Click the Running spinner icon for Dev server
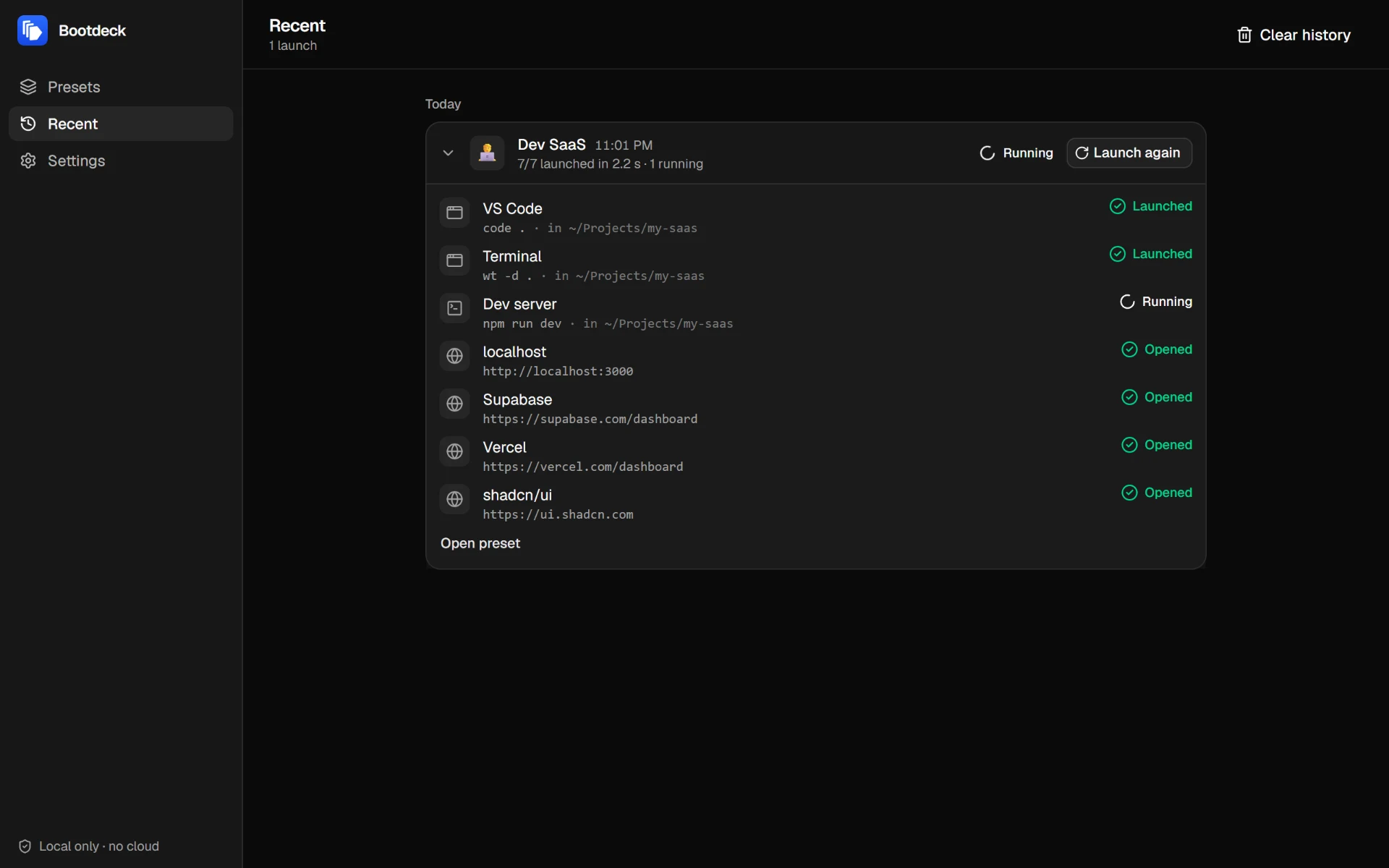The width and height of the screenshot is (1389, 868). click(1127, 302)
